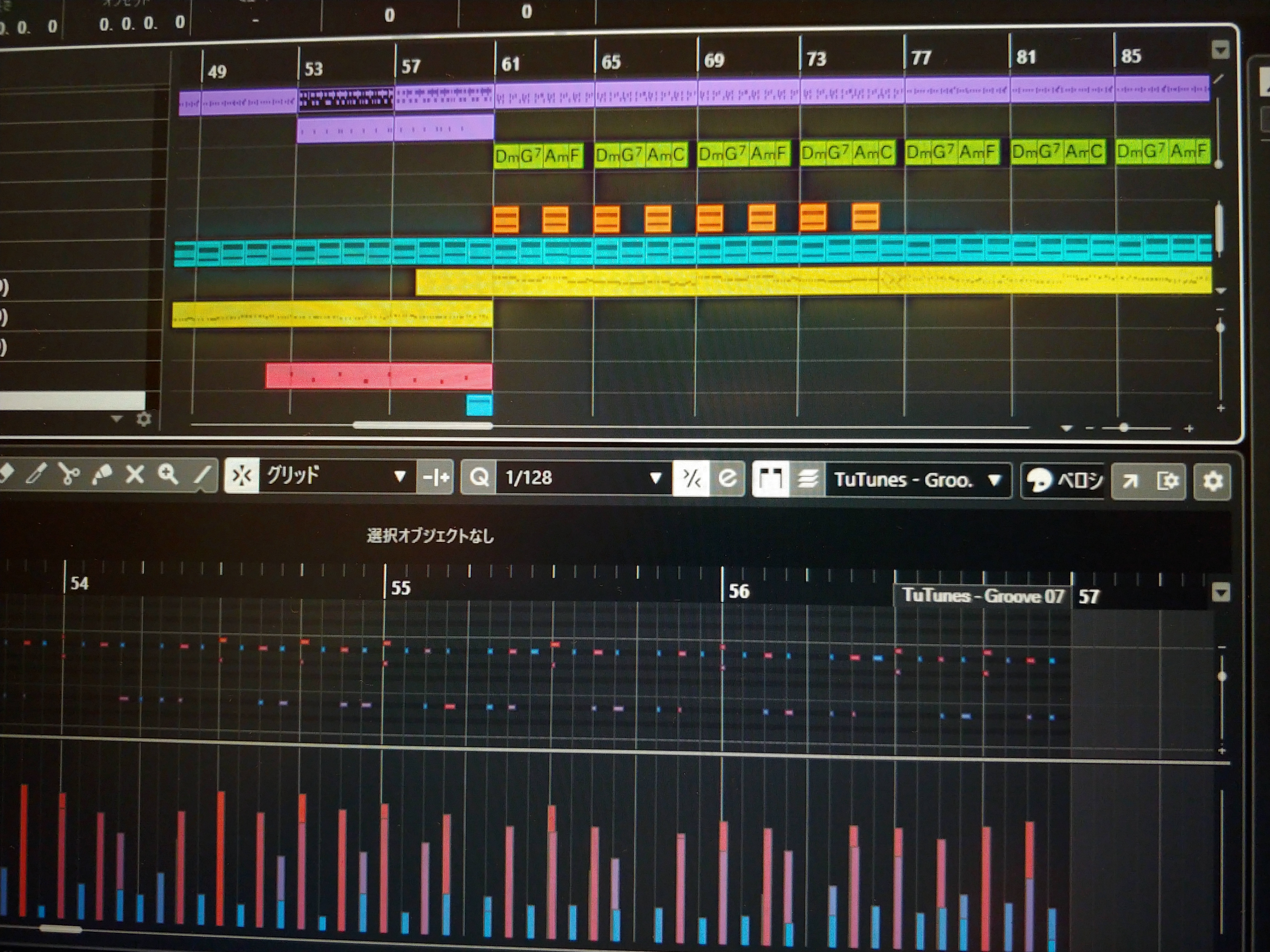Viewport: 1270px width, 952px height.
Task: Select the Draw pencil tool
Action: coord(36,475)
